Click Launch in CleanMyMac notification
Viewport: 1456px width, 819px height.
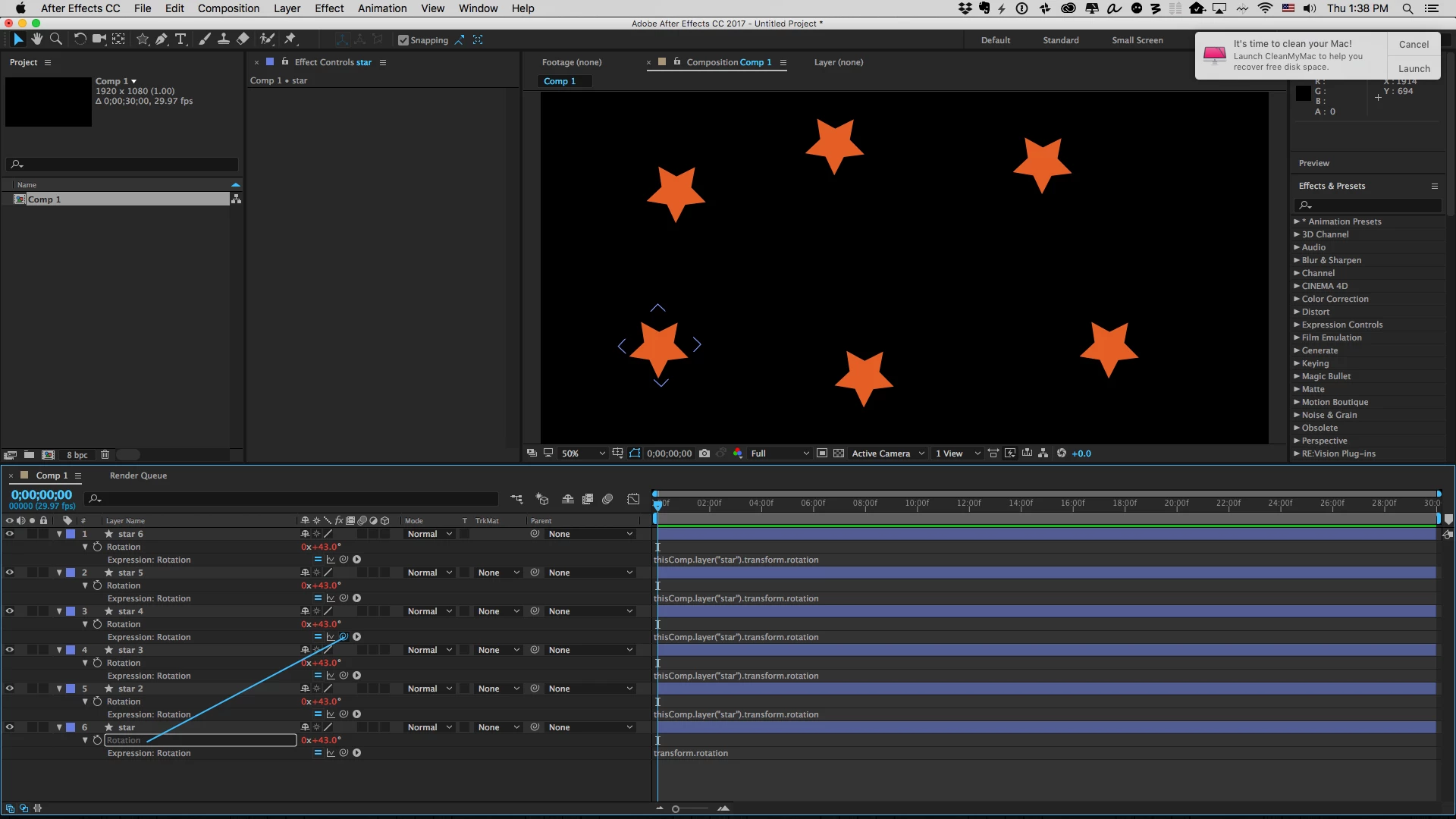tap(1414, 68)
